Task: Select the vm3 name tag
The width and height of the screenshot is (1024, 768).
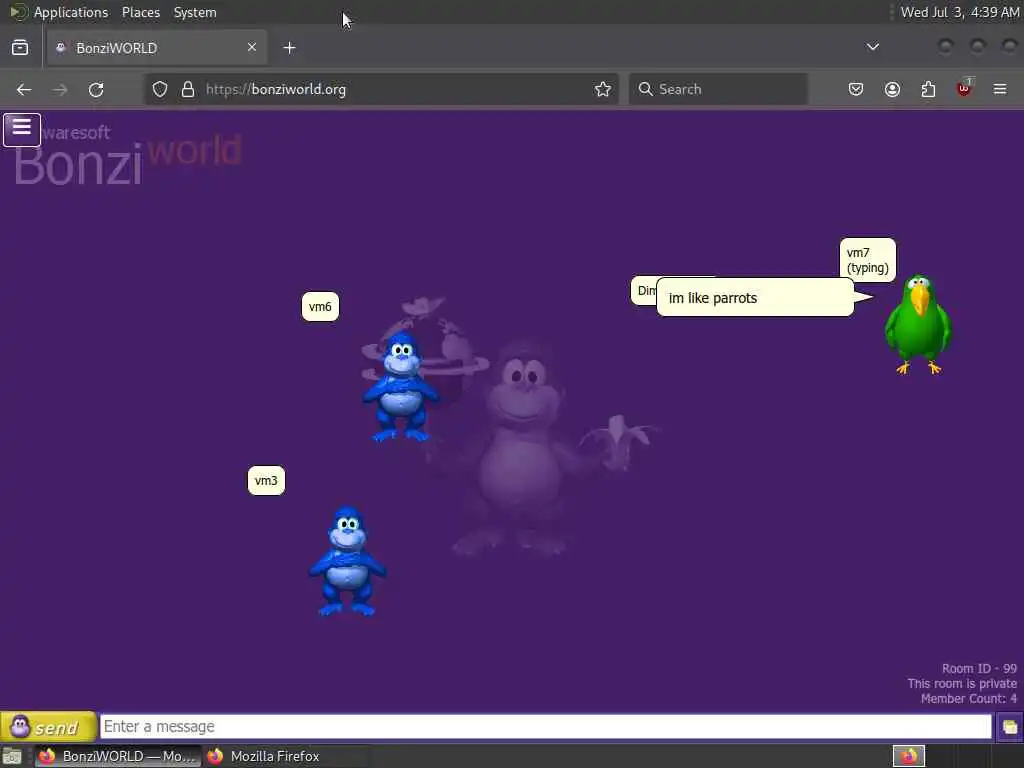Action: click(x=266, y=481)
